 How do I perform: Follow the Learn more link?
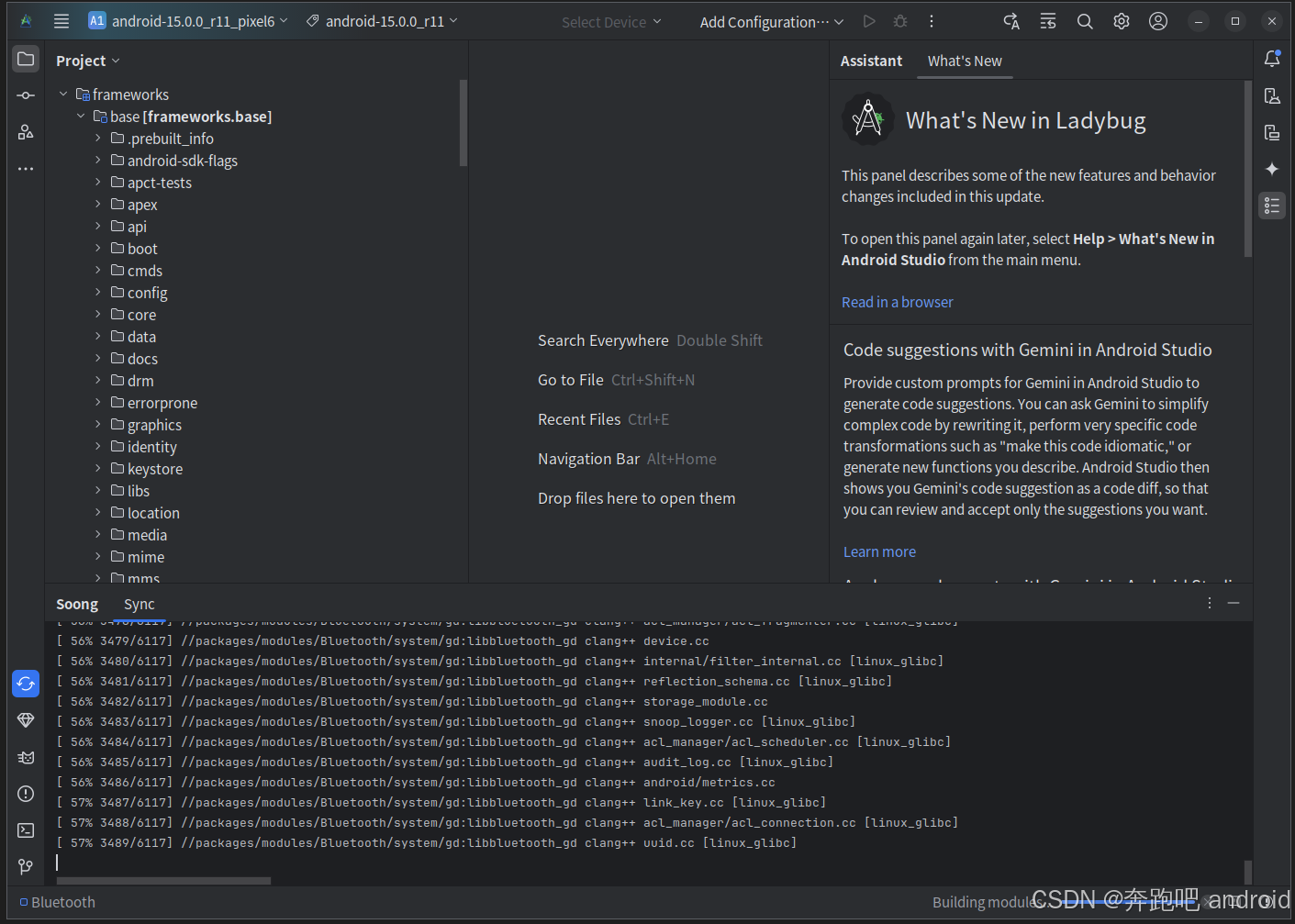(879, 551)
